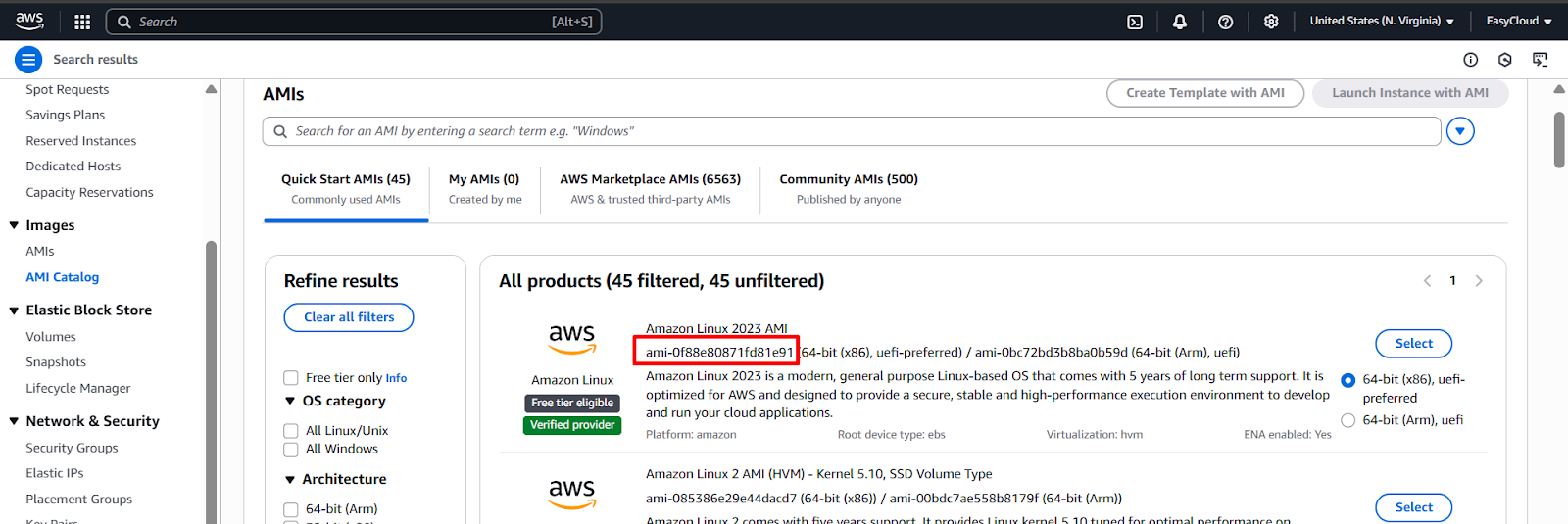Click page number 1 in pagination
Viewport: 1568px width, 524px height.
pos(1452,281)
